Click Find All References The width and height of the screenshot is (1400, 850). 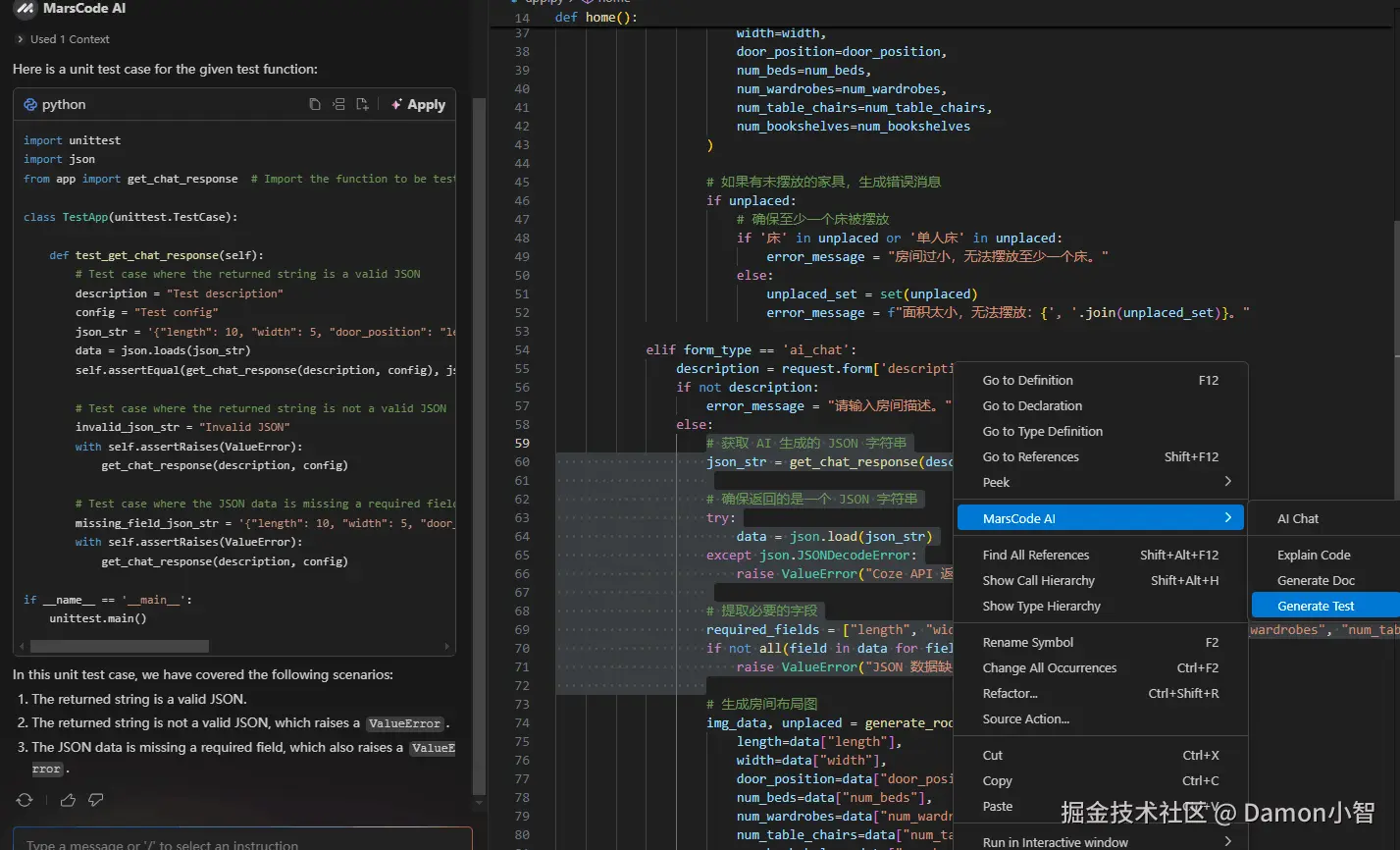coord(1035,555)
